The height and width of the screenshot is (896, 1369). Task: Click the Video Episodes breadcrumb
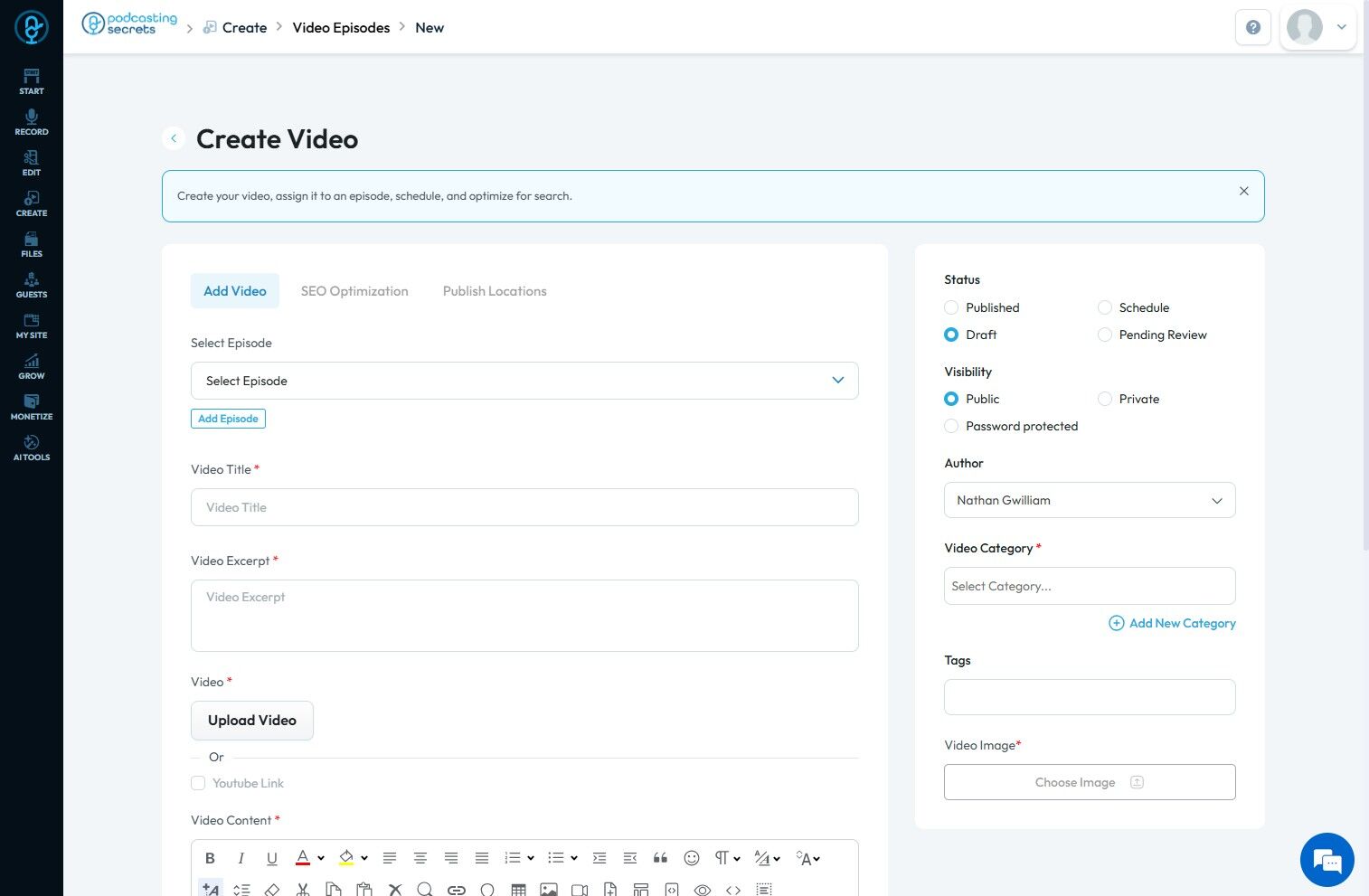341,27
